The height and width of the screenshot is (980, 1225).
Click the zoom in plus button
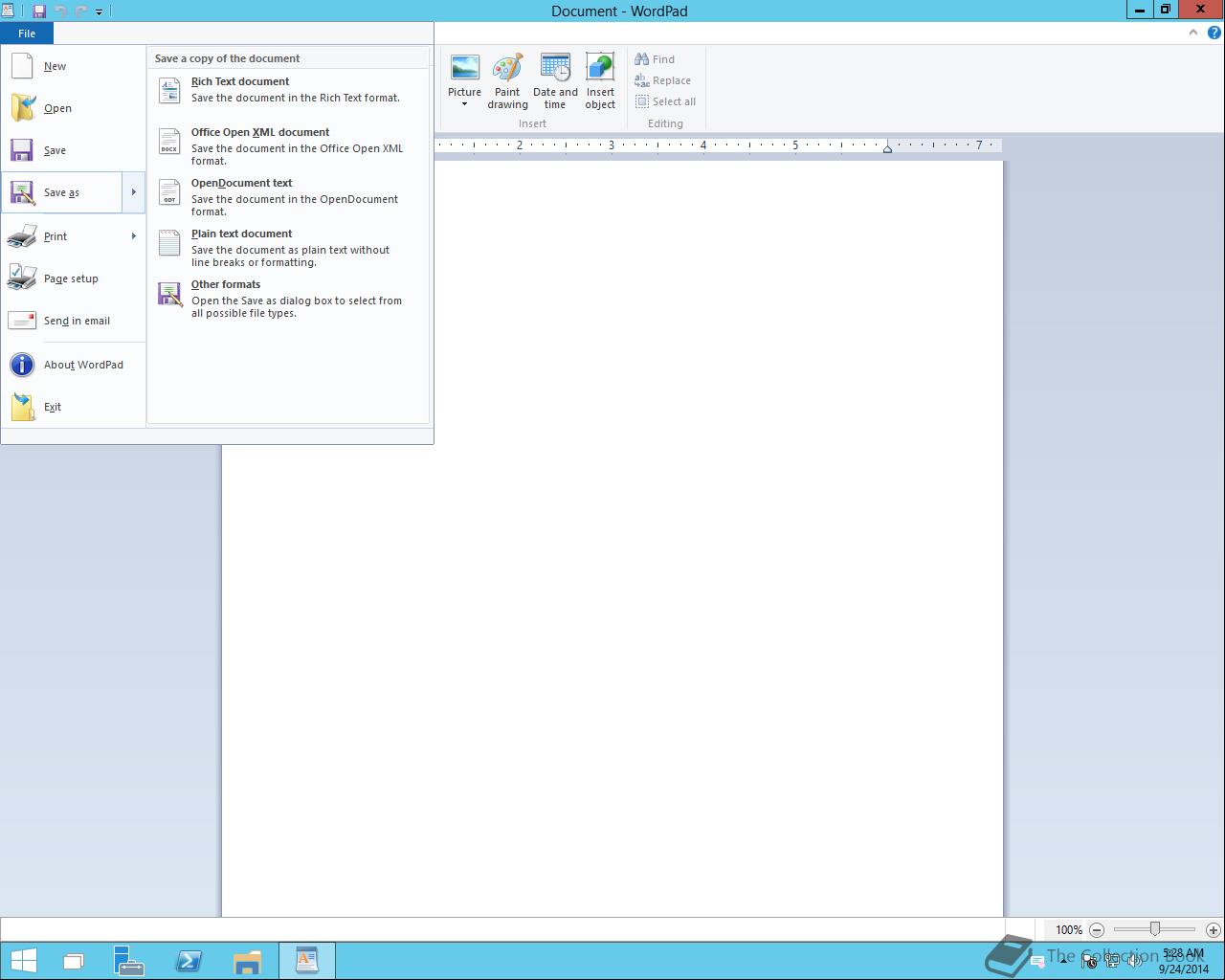tap(1213, 929)
